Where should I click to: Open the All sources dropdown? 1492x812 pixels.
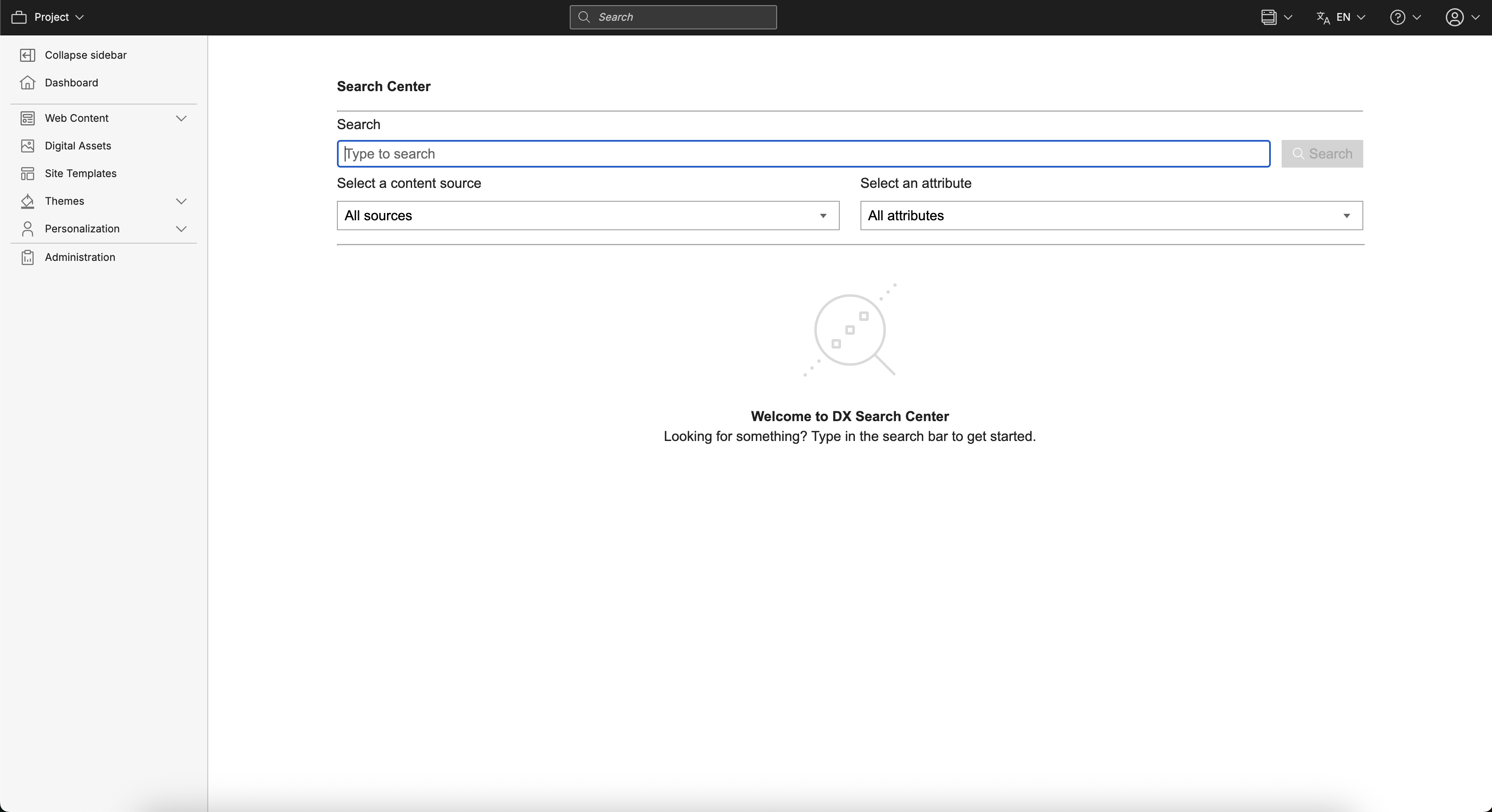click(587, 216)
